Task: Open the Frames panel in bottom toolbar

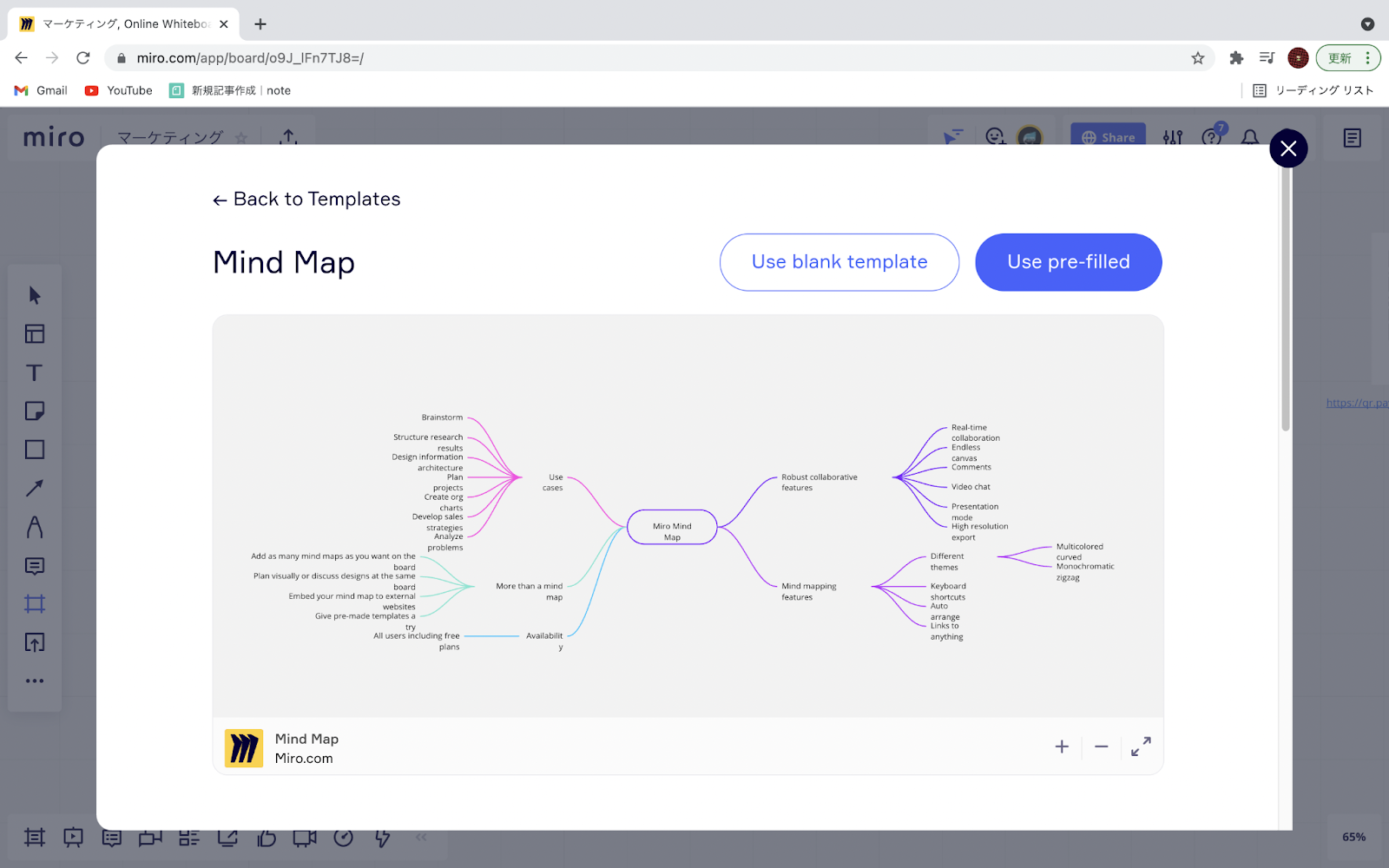Action: coord(35,838)
